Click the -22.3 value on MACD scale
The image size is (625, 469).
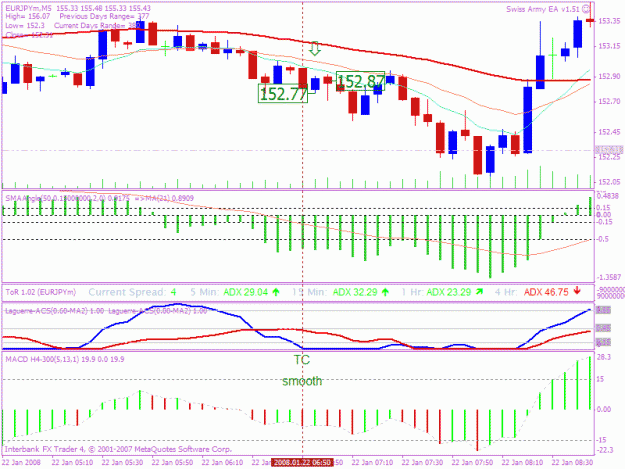pyautogui.click(x=604, y=450)
